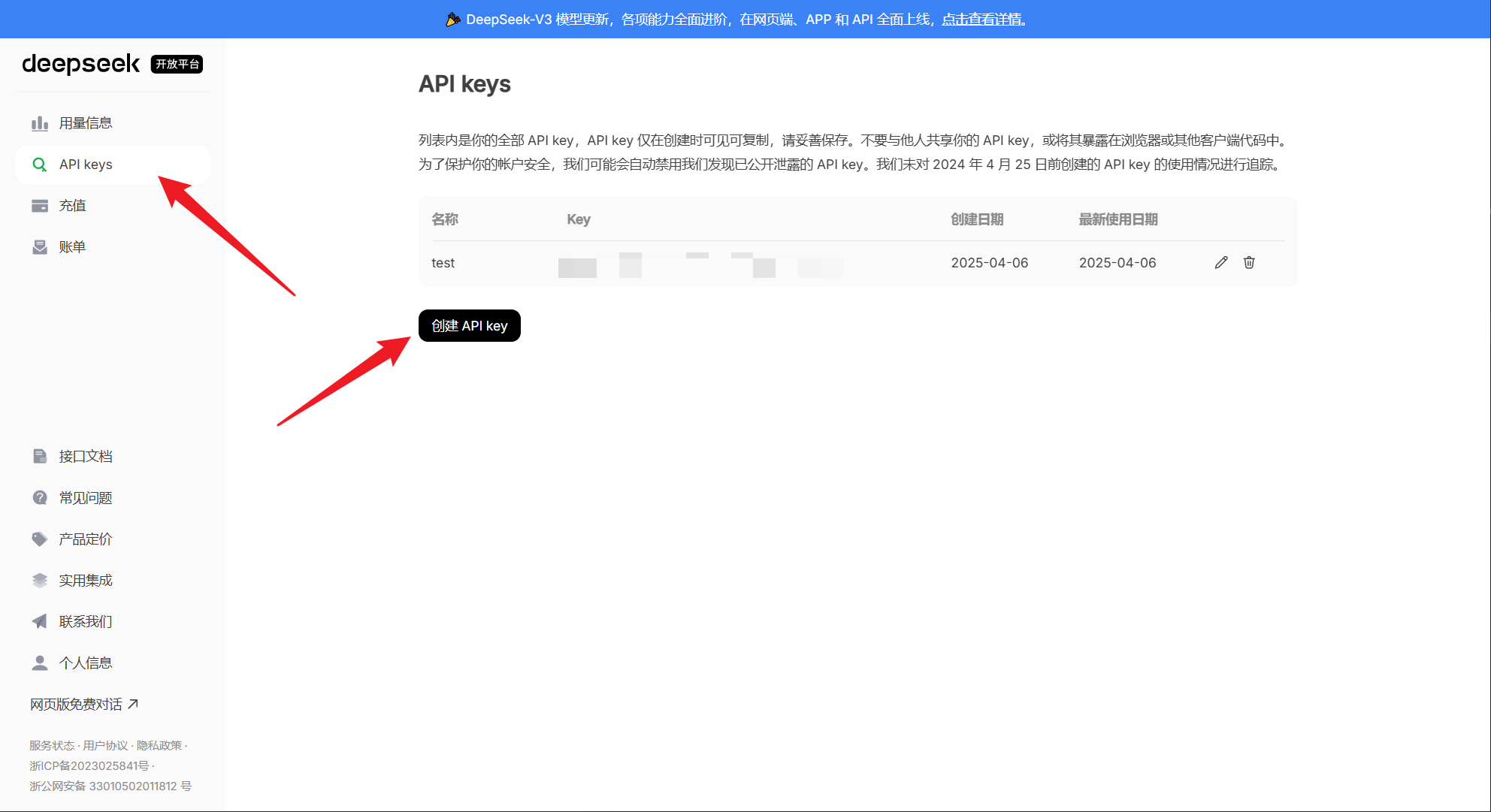The height and width of the screenshot is (812, 1491).
Task: Click the card icon beside 充值
Action: [x=40, y=206]
